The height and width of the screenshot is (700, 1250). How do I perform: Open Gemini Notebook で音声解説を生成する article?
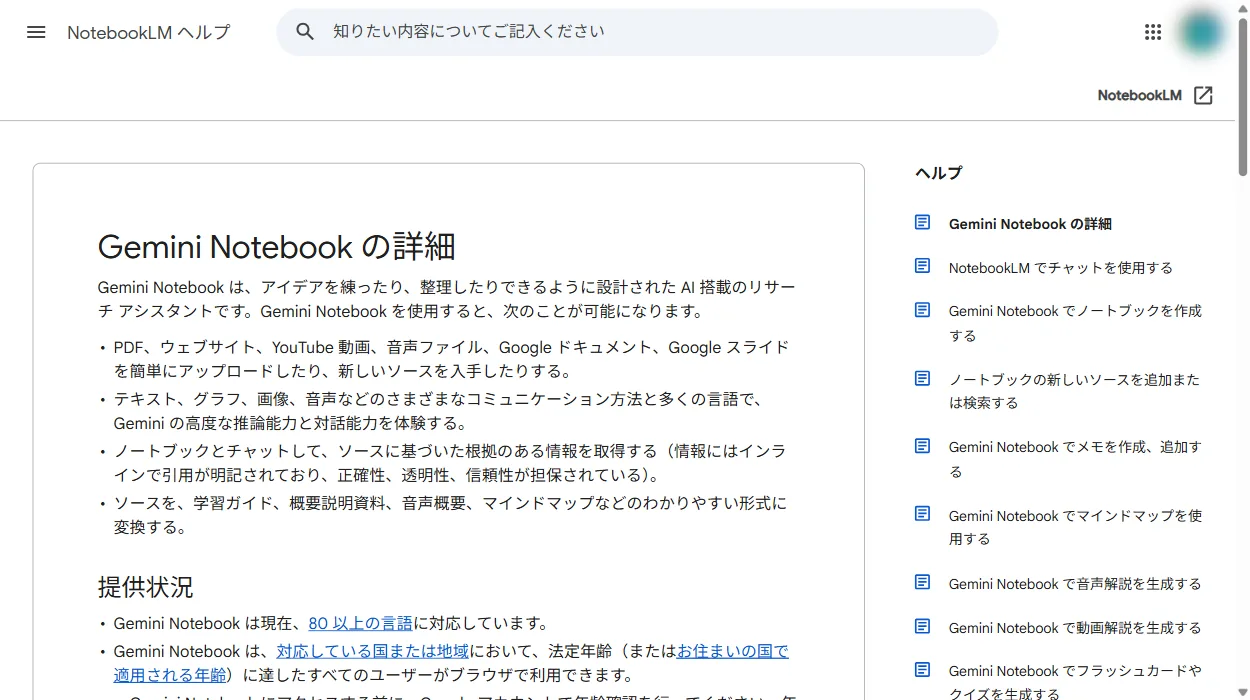tap(1075, 584)
